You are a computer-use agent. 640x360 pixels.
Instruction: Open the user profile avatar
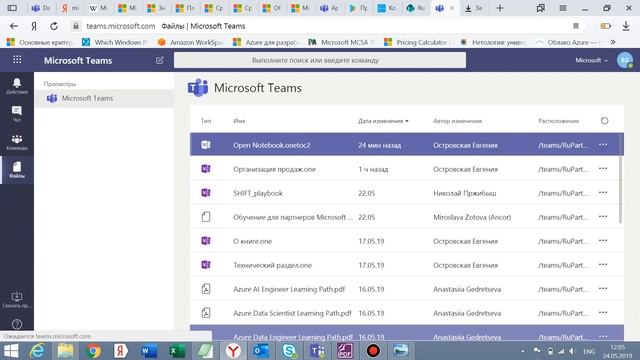click(624, 60)
